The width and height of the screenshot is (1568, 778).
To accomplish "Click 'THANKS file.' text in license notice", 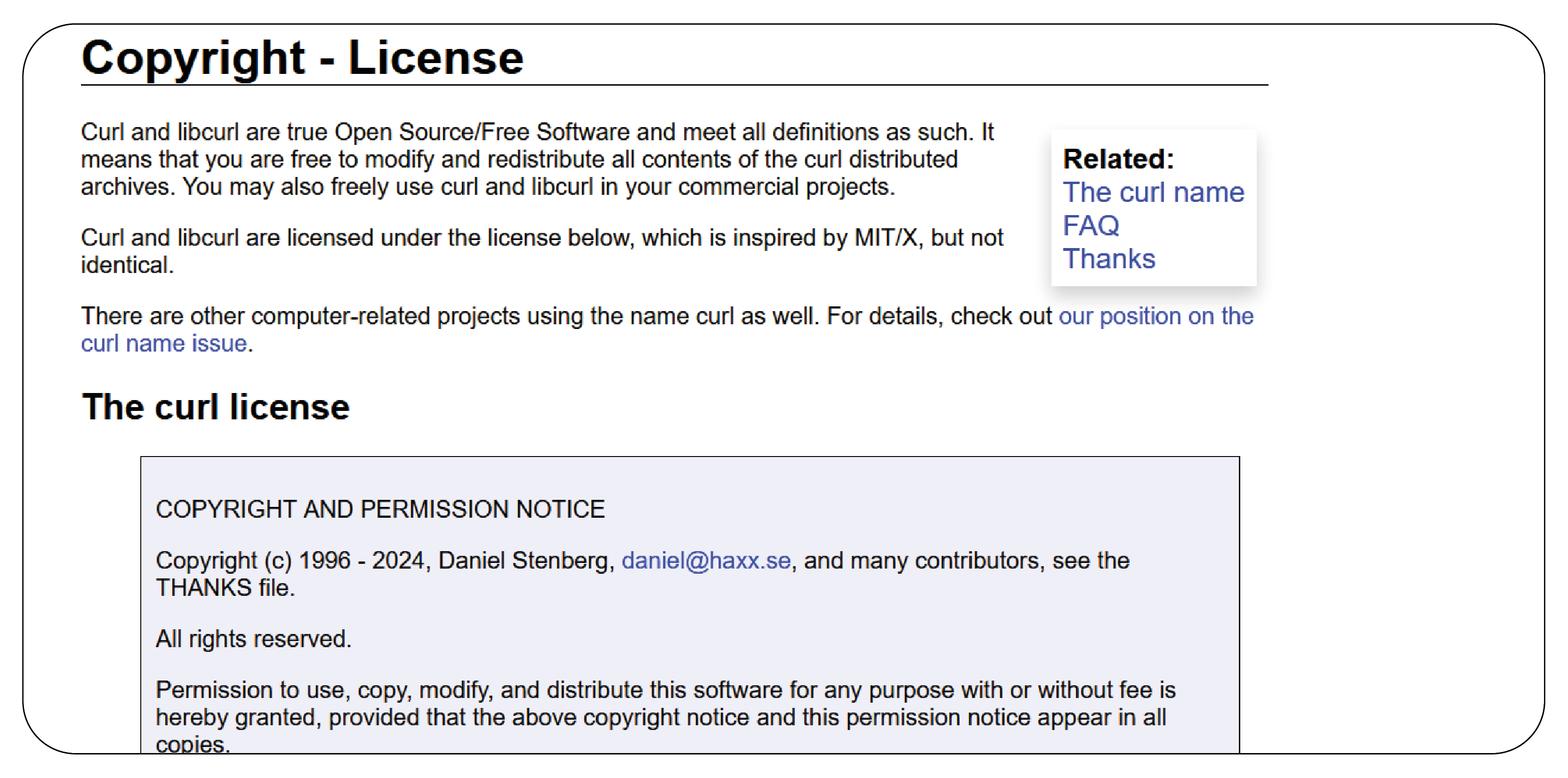I will click(225, 587).
